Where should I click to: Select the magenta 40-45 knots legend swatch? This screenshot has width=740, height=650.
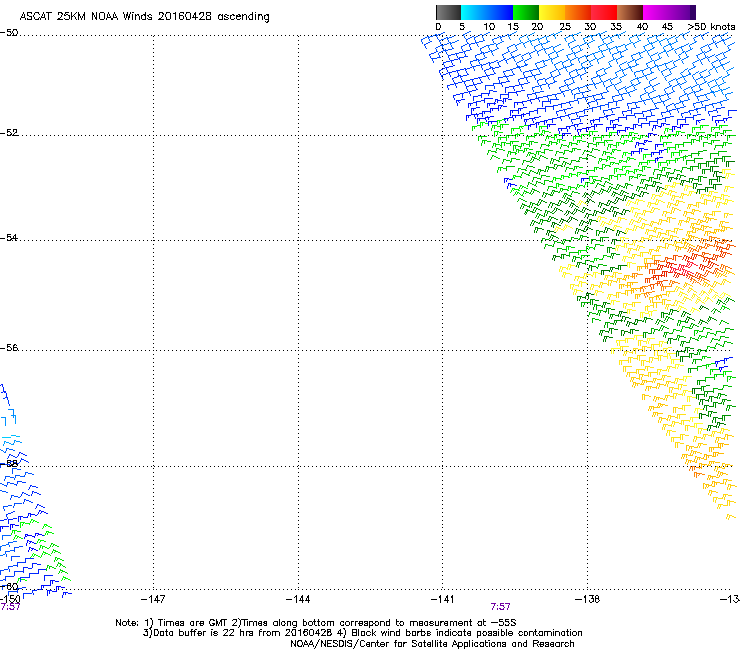pyautogui.click(x=656, y=12)
